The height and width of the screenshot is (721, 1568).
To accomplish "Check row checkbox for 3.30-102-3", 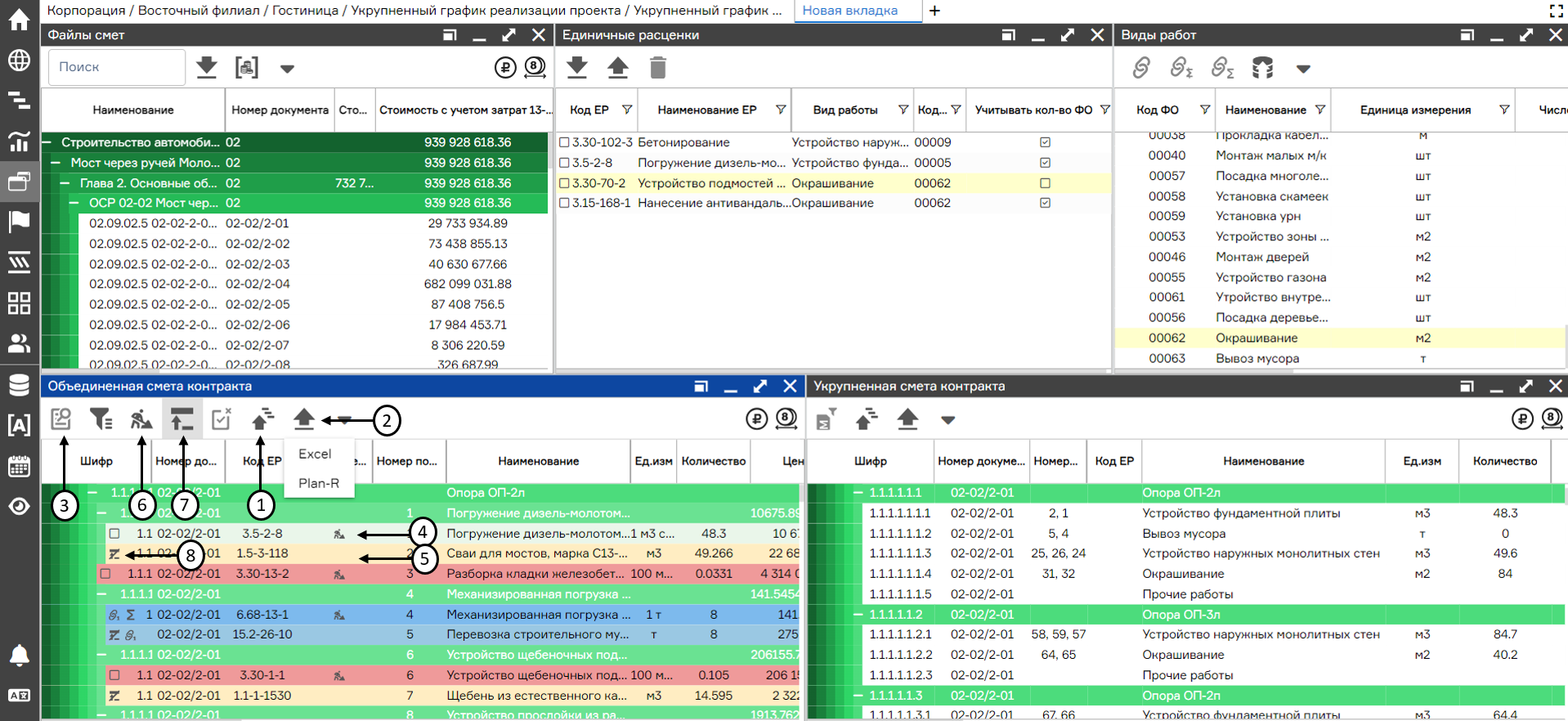I will coord(564,142).
